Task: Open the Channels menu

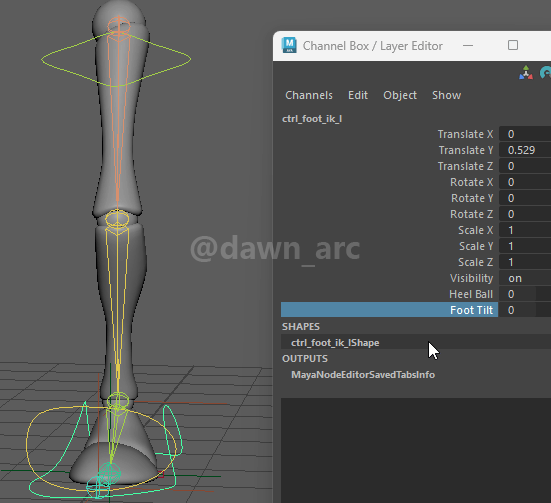Action: [x=309, y=95]
